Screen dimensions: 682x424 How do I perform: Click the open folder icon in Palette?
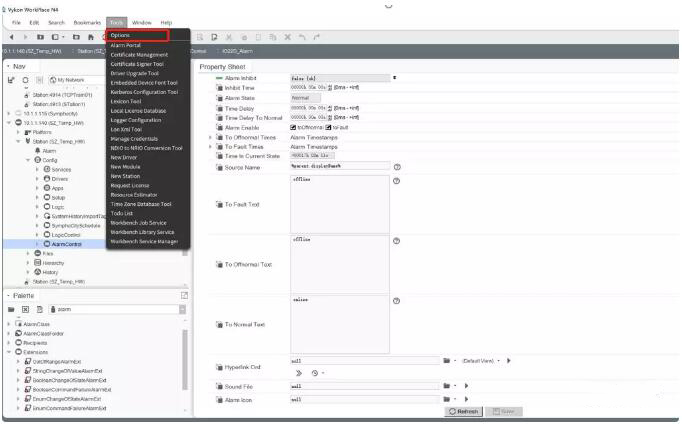click(11, 309)
